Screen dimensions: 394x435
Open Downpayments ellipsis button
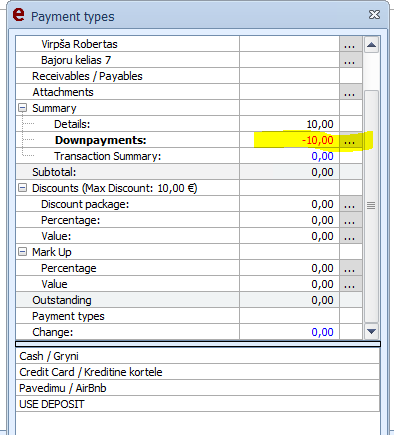[351, 140]
